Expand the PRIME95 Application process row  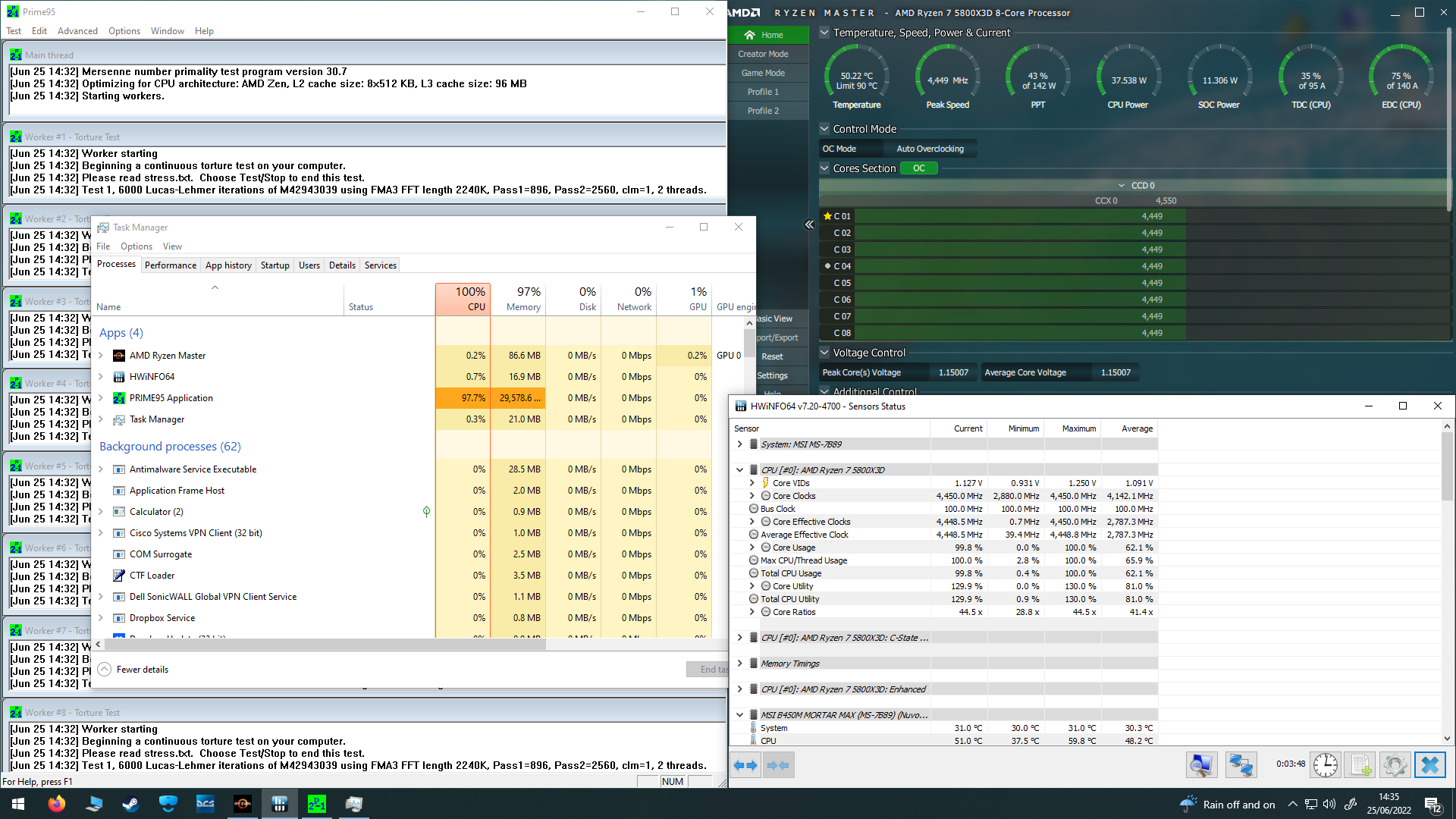click(x=101, y=398)
